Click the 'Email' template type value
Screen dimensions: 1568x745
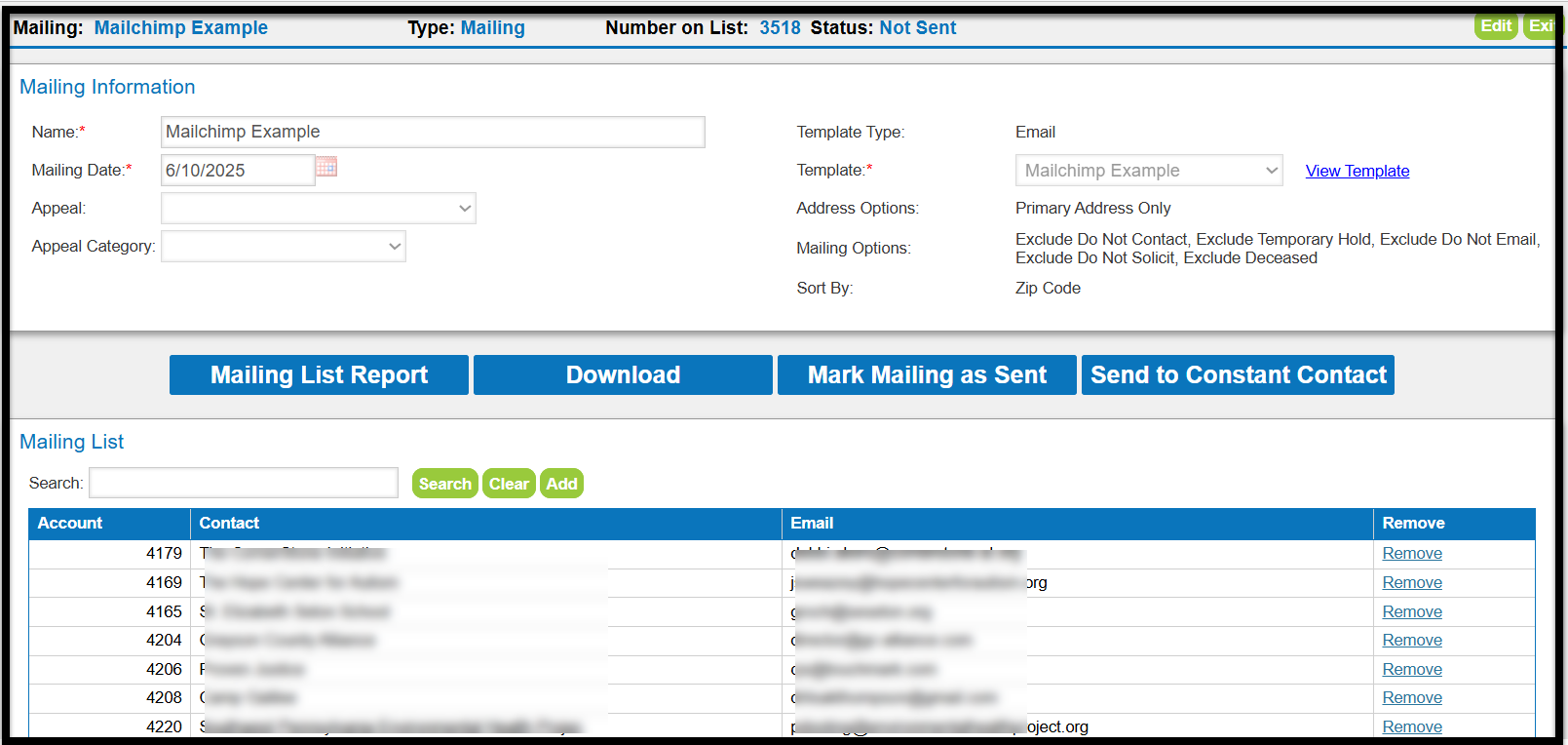click(1035, 132)
